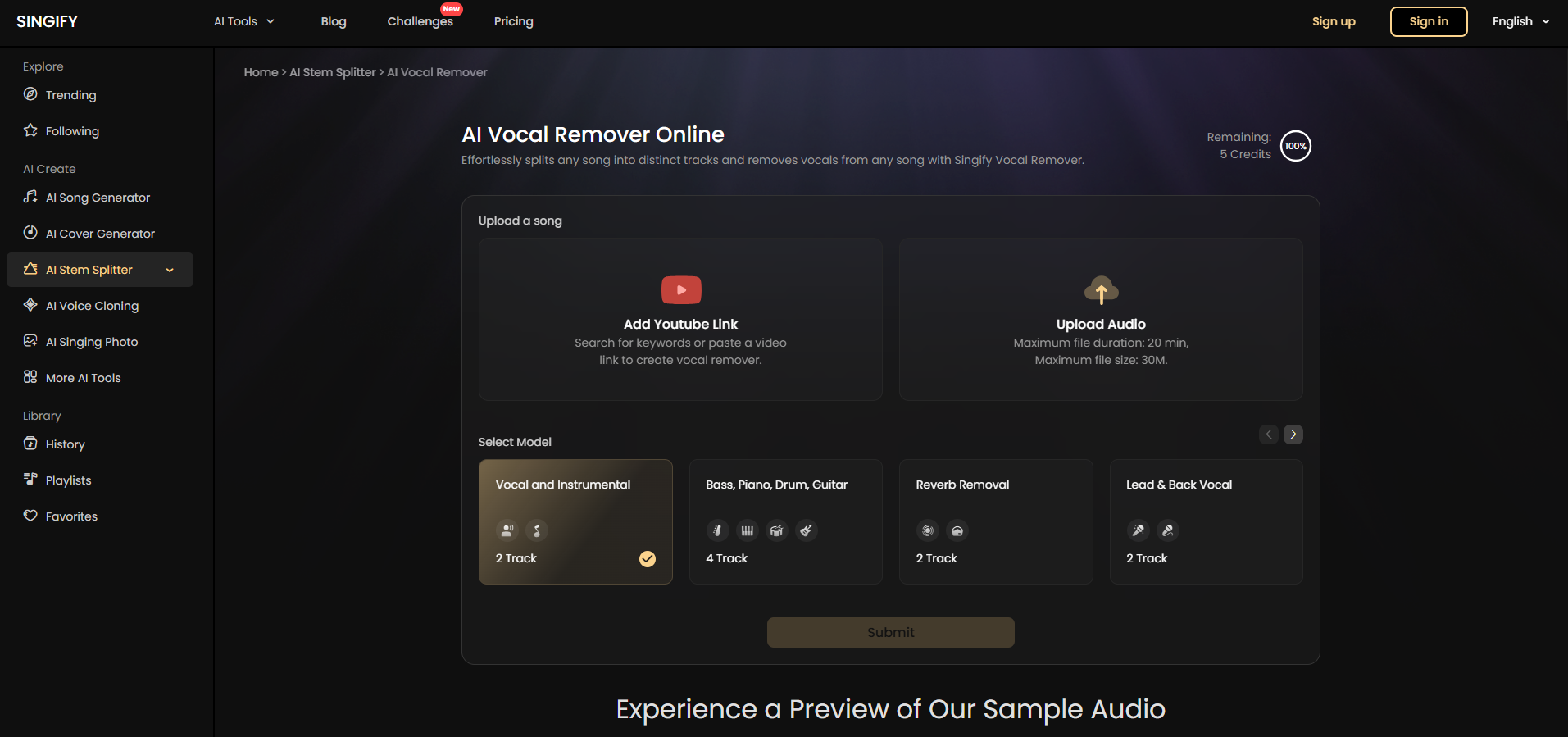
Task: Click the drum icon
Action: coord(776,530)
